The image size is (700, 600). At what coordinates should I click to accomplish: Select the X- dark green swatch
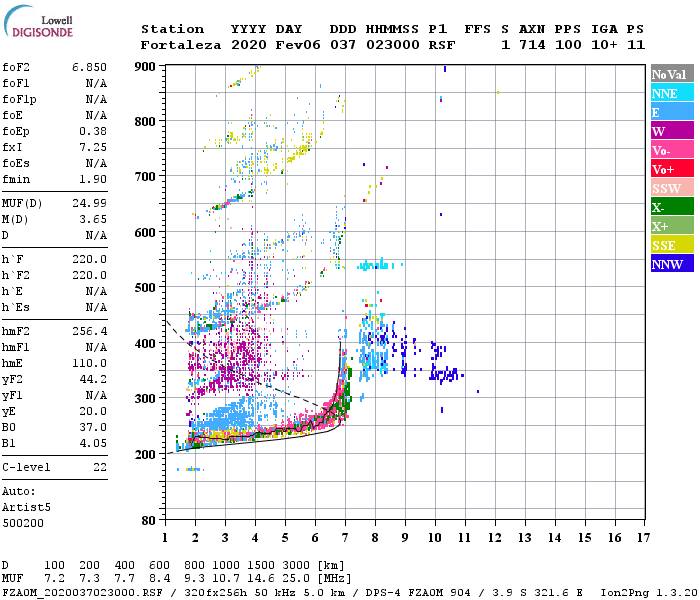point(672,207)
